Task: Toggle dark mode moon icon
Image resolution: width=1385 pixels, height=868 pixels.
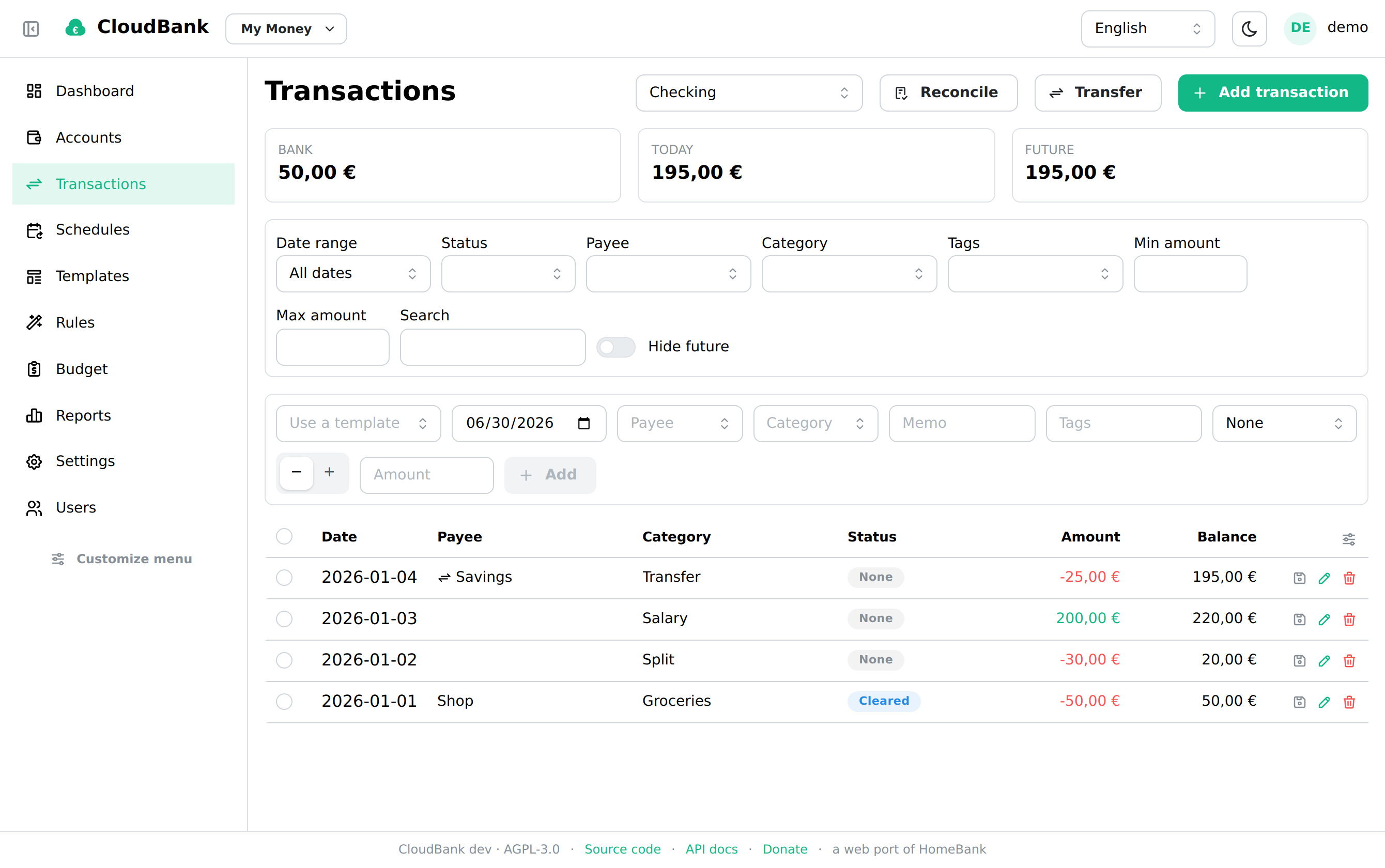Action: (1249, 29)
